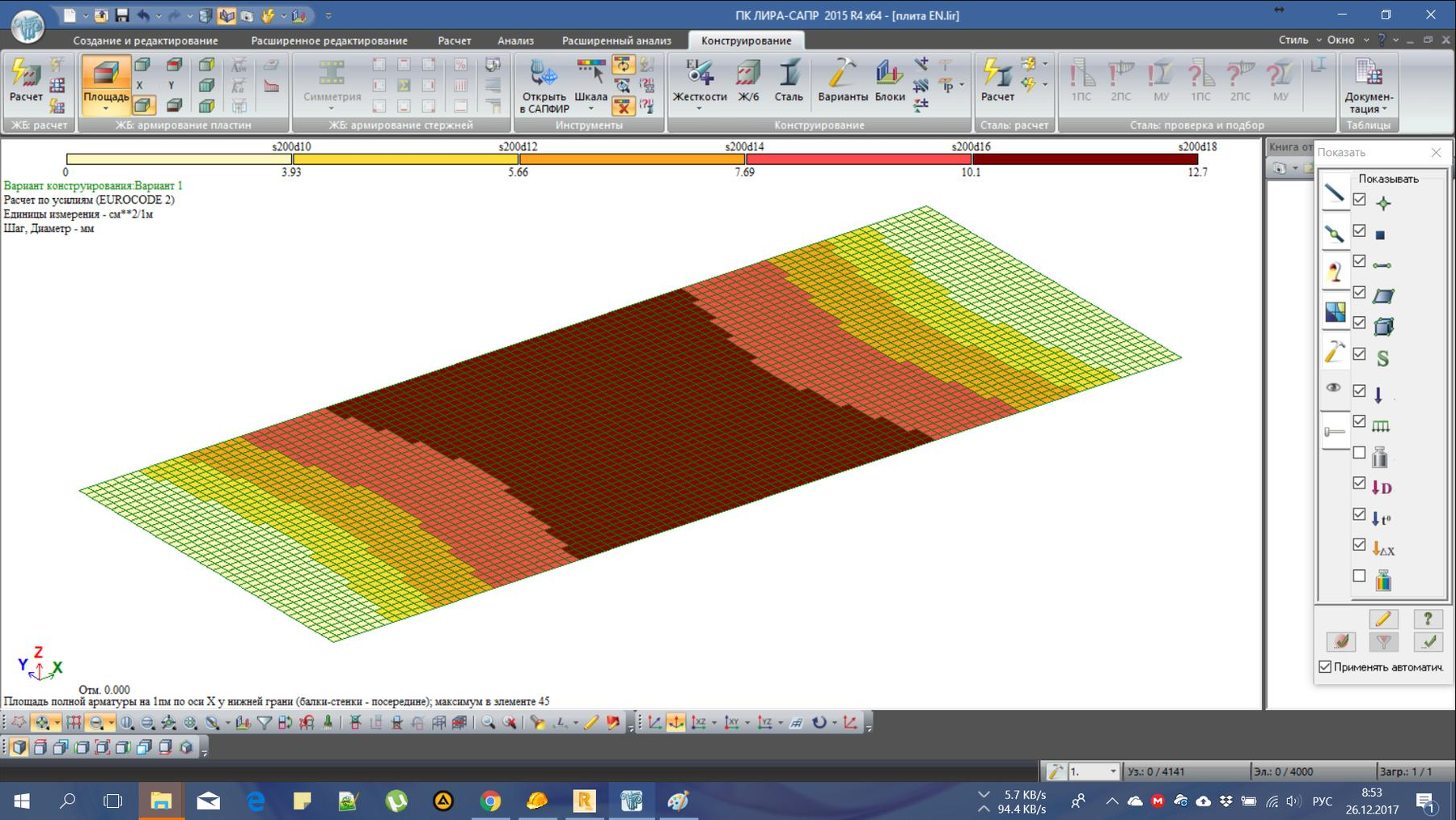
Task: Enable the unchecked color bars checkbox at bottom
Action: point(1360,577)
